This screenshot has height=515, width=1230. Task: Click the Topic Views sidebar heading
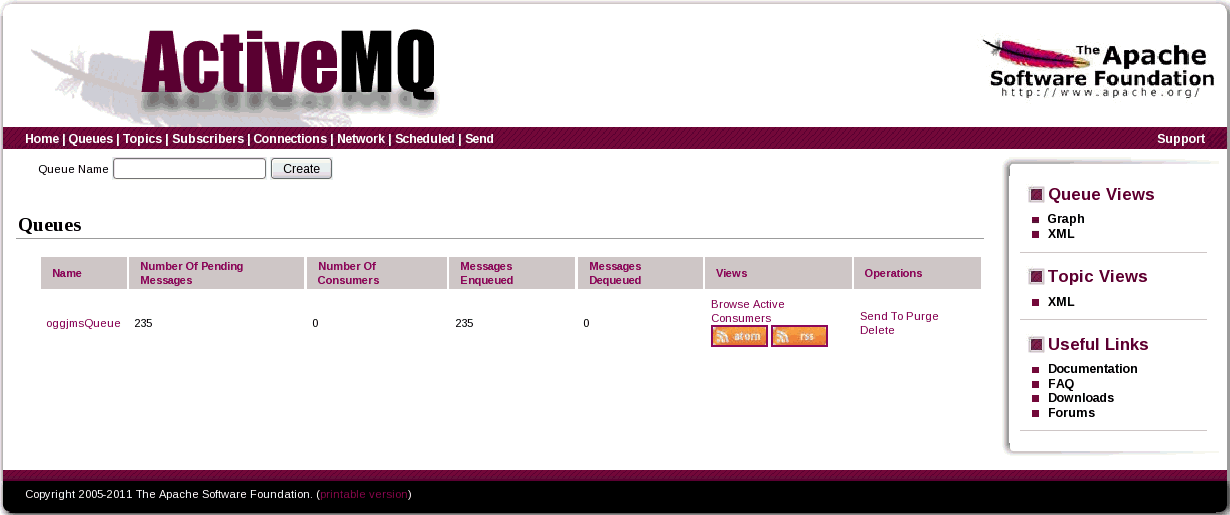tap(1098, 276)
